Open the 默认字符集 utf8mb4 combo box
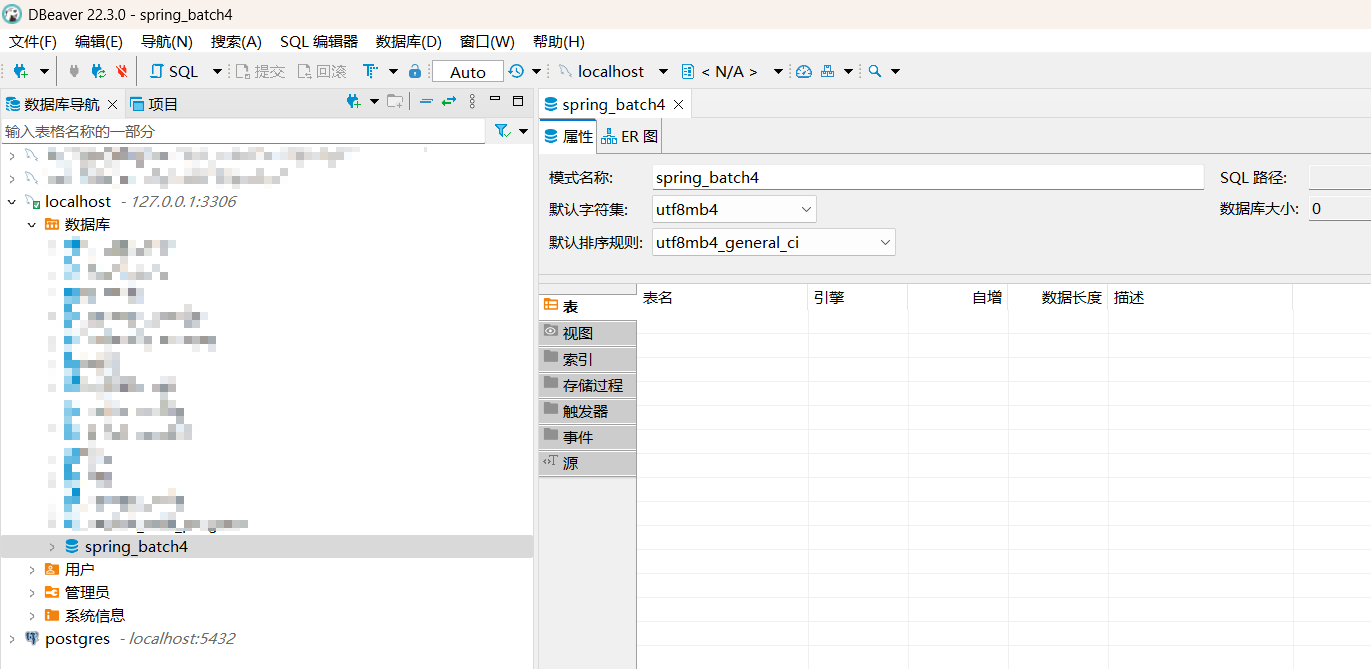Viewport: 1371px width, 669px height. pyautogui.click(x=734, y=210)
